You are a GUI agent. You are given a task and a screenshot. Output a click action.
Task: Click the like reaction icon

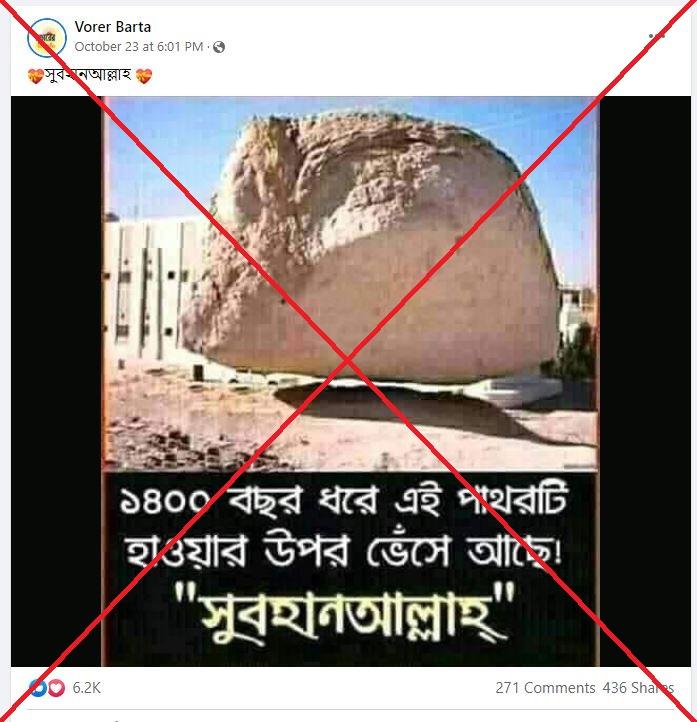(38, 688)
